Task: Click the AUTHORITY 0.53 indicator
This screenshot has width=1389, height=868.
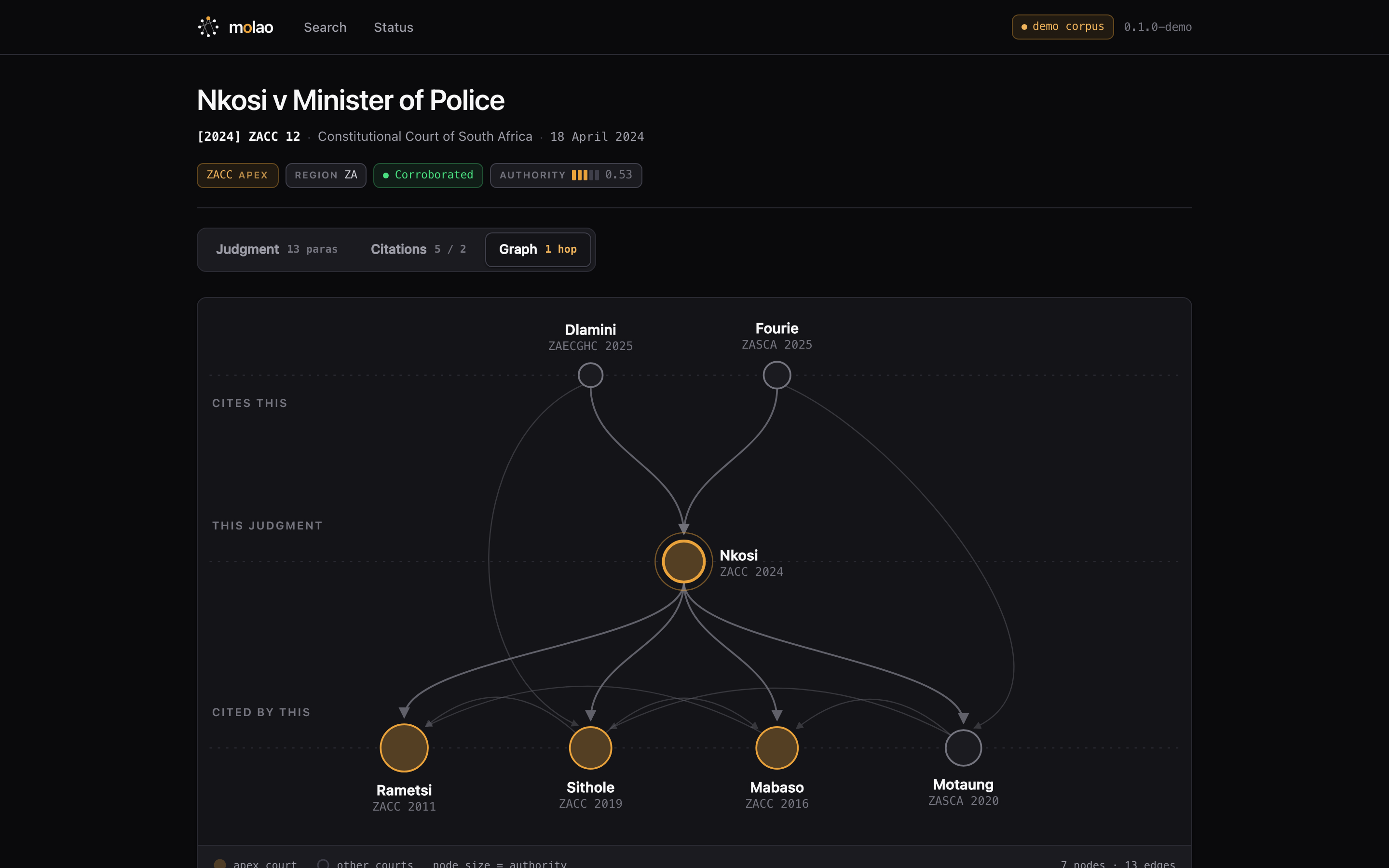Action: 565,175
